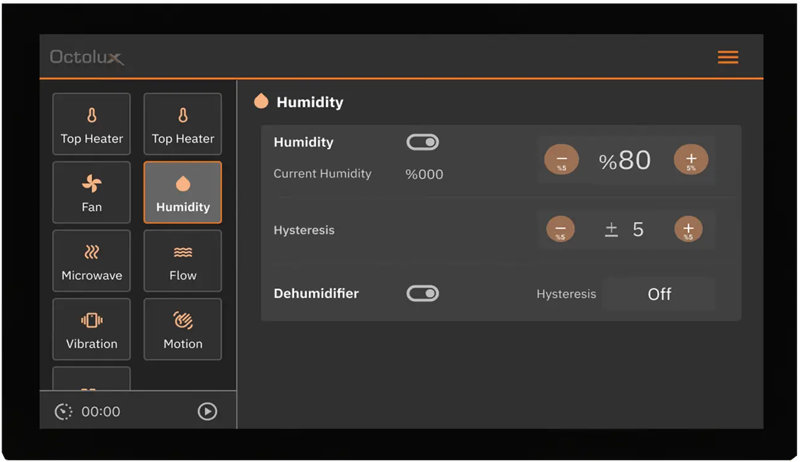Open the Flow control tile
This screenshot has width=800, height=462.
coord(183,260)
